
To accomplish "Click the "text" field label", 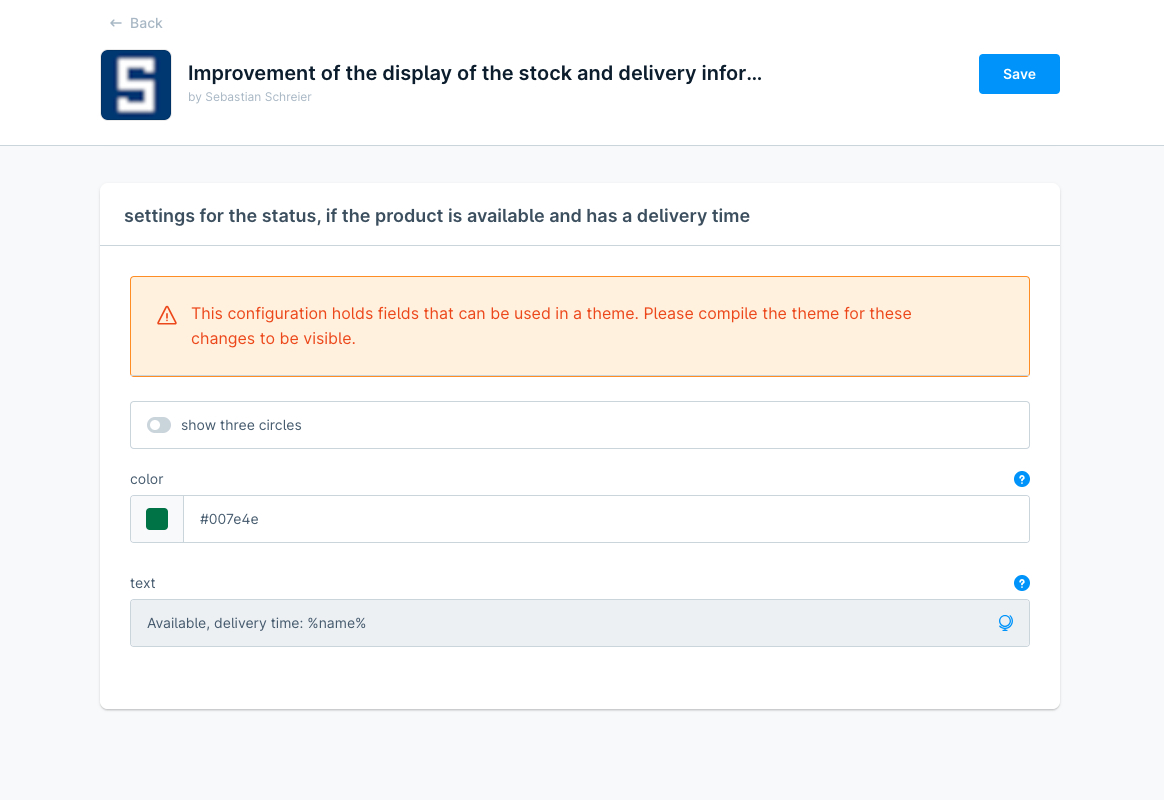I will point(143,583).
